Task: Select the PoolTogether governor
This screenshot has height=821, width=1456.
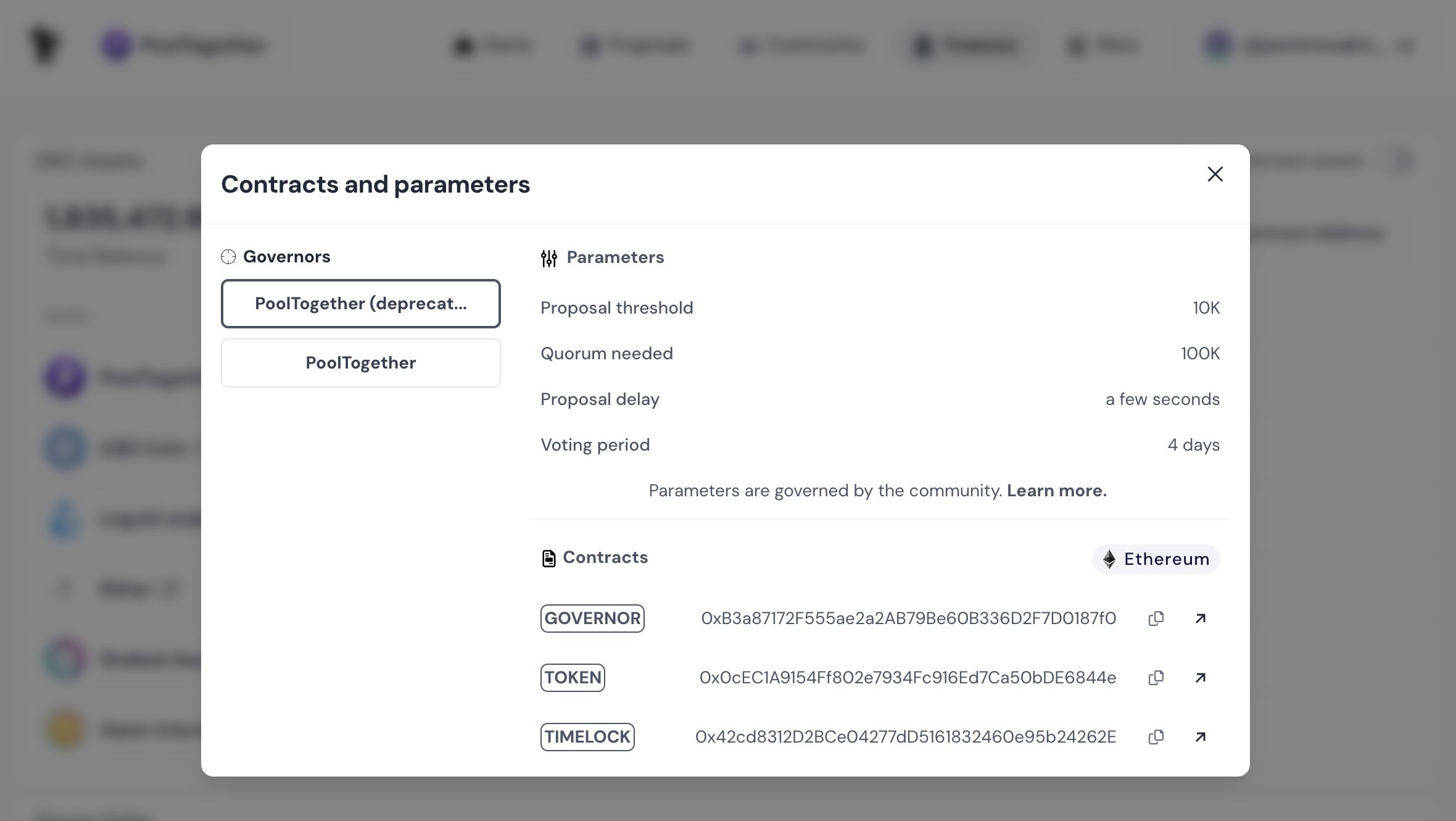Action: tap(361, 363)
